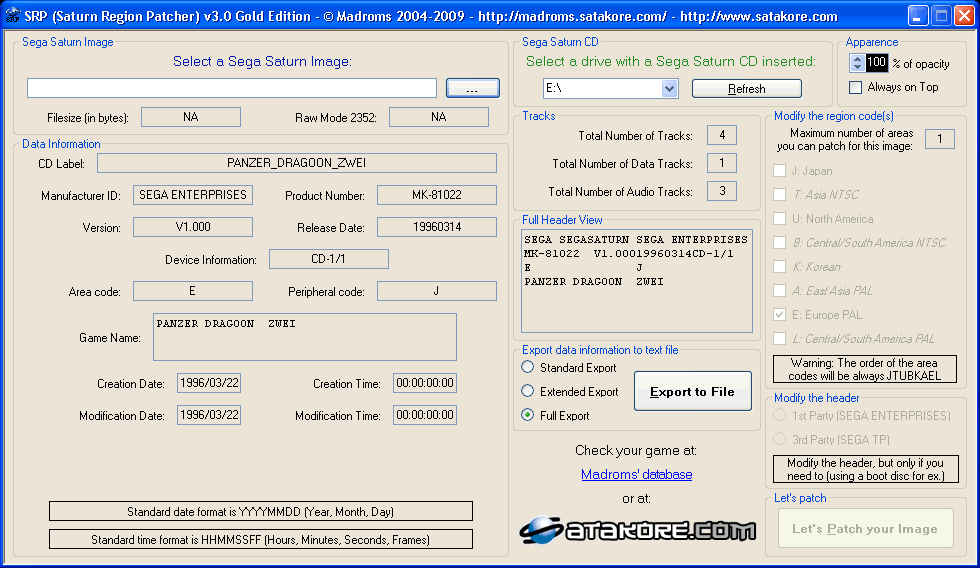Click the Version field V1.000
Screen dimensions: 980x568
193,227
